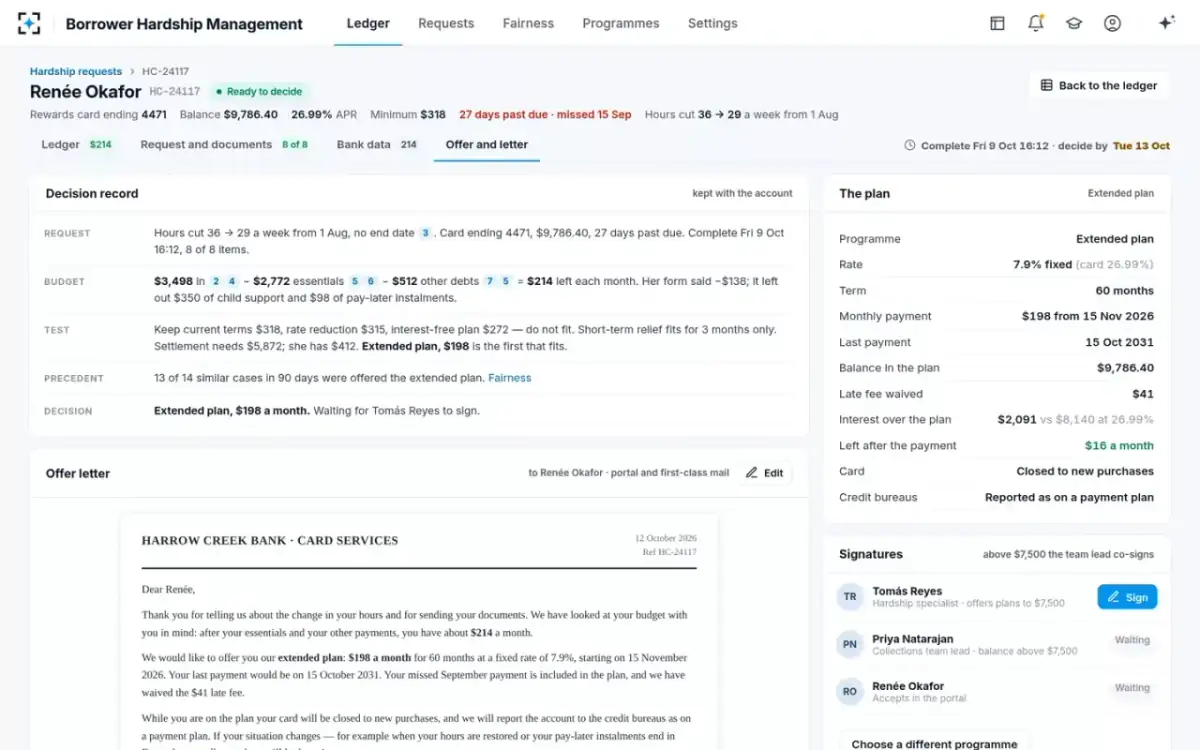Follow the Fairness link in Precedent row
The height and width of the screenshot is (750, 1200).
click(x=510, y=378)
